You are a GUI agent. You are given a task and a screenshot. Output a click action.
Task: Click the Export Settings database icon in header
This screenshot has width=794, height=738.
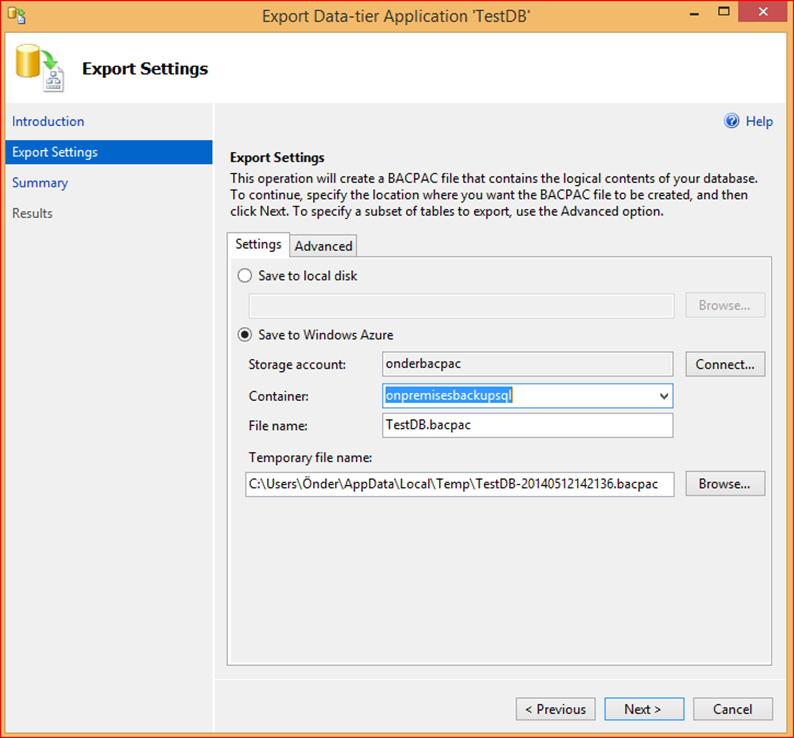tap(39, 68)
